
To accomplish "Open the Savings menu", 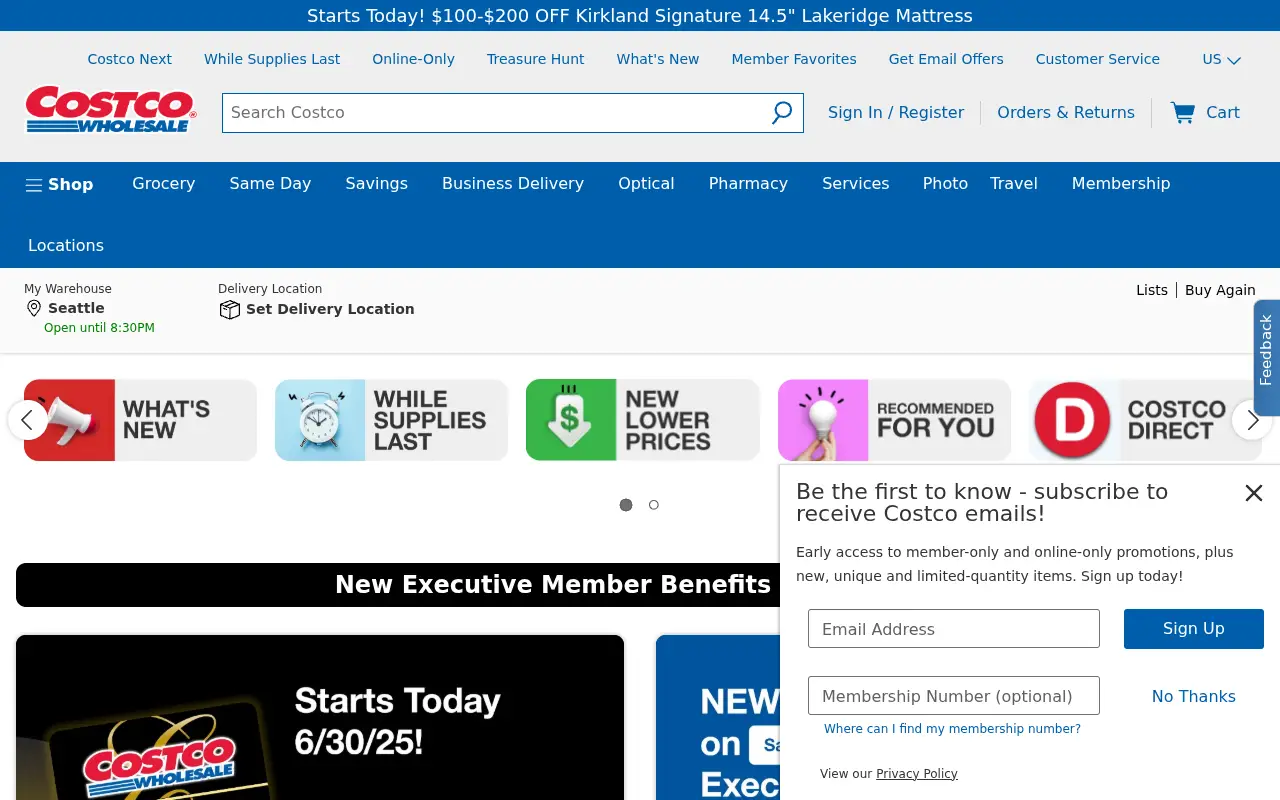I will coord(377,184).
